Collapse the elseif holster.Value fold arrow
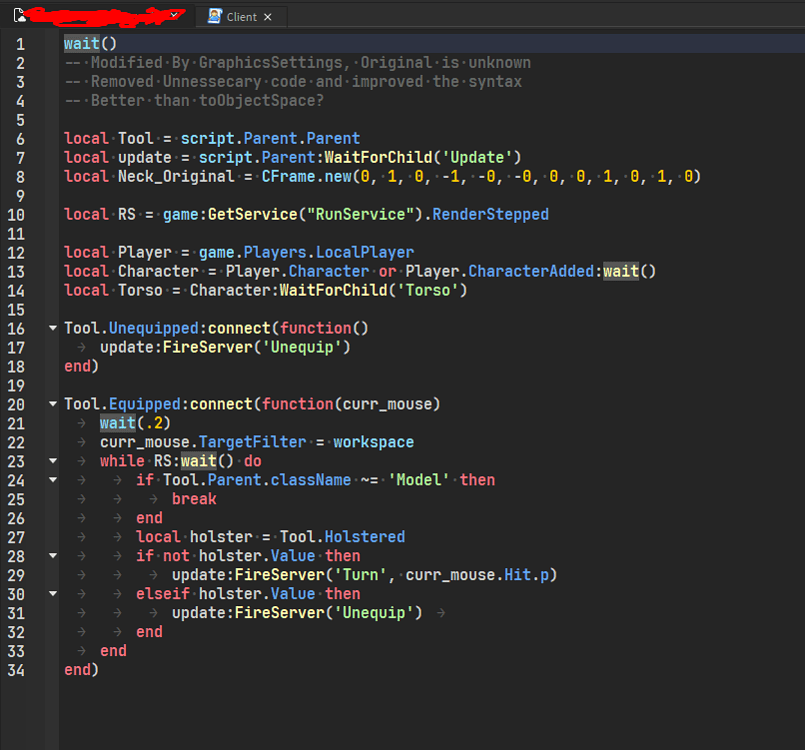This screenshot has width=805, height=750. click(52, 593)
